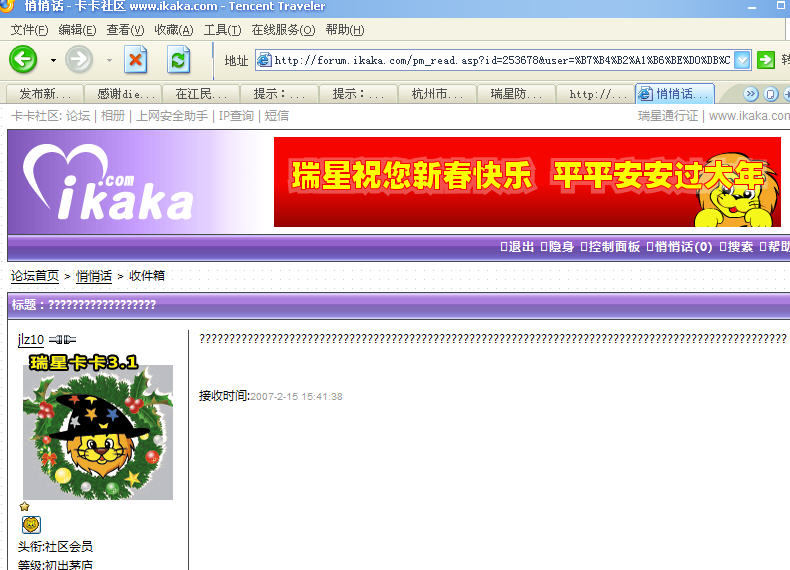Click the 隐身 link in the purple bar

pos(561,247)
